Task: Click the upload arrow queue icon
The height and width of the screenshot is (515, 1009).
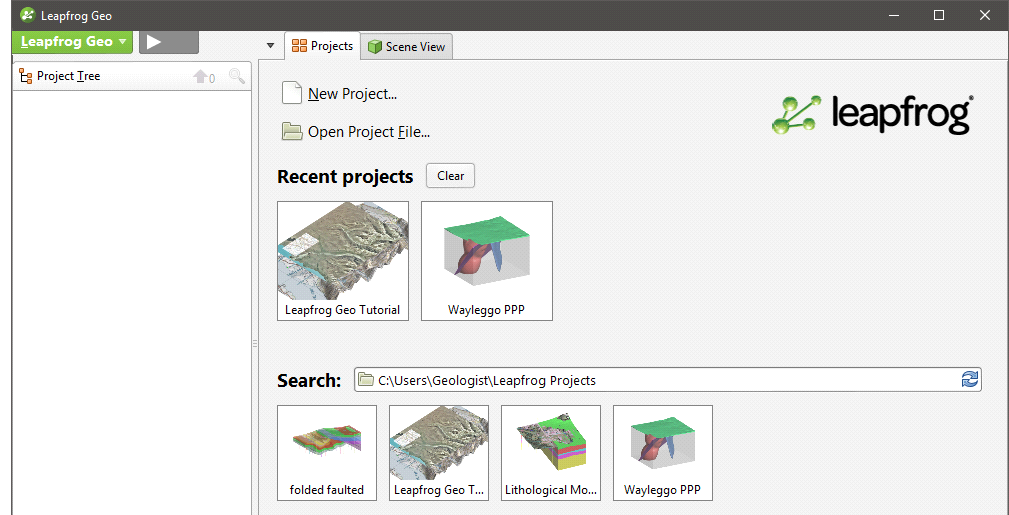Action: click(204, 77)
